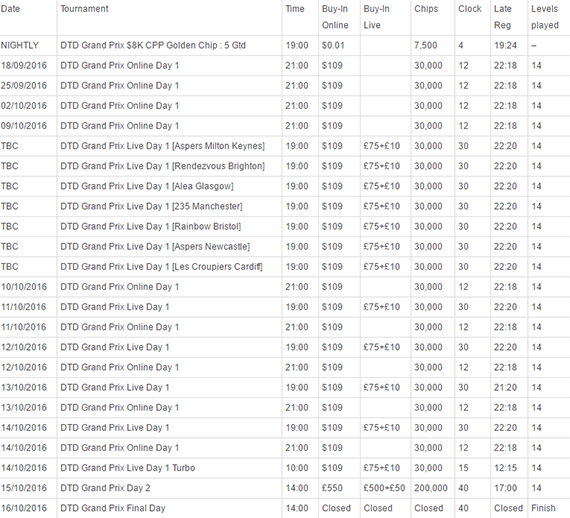Select the Rendezvous Brighton Live Day 1 row
The image size is (570, 518).
click(x=285, y=166)
